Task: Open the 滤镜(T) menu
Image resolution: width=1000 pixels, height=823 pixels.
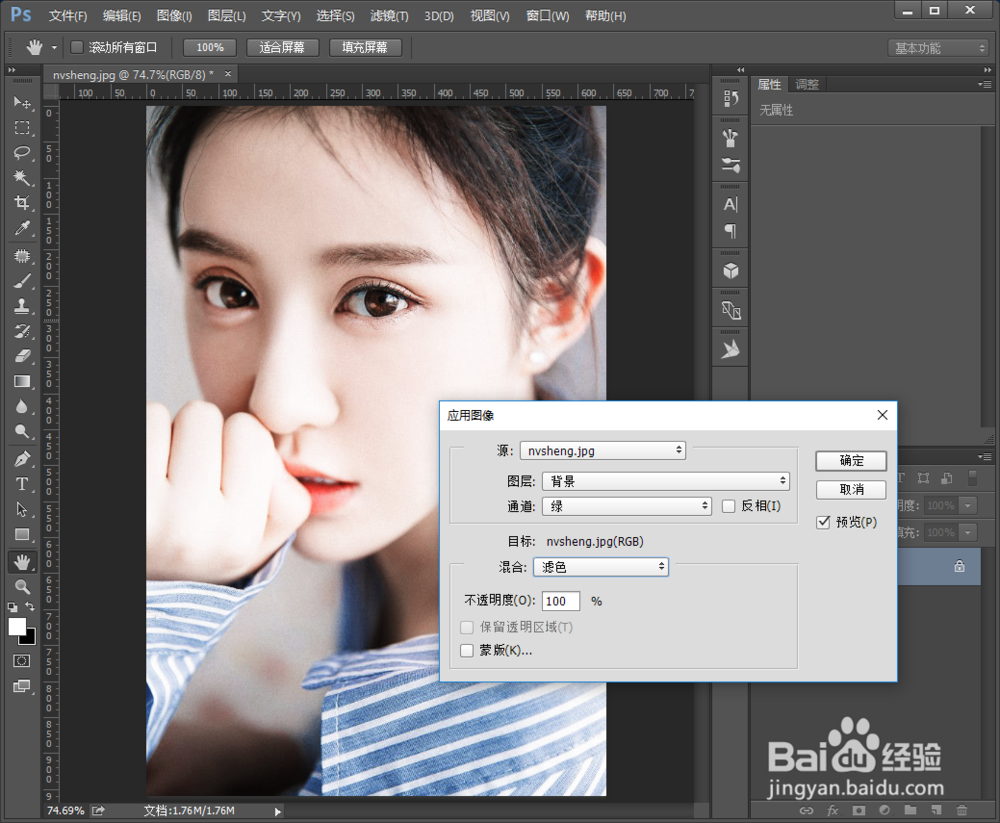Action: click(x=389, y=16)
